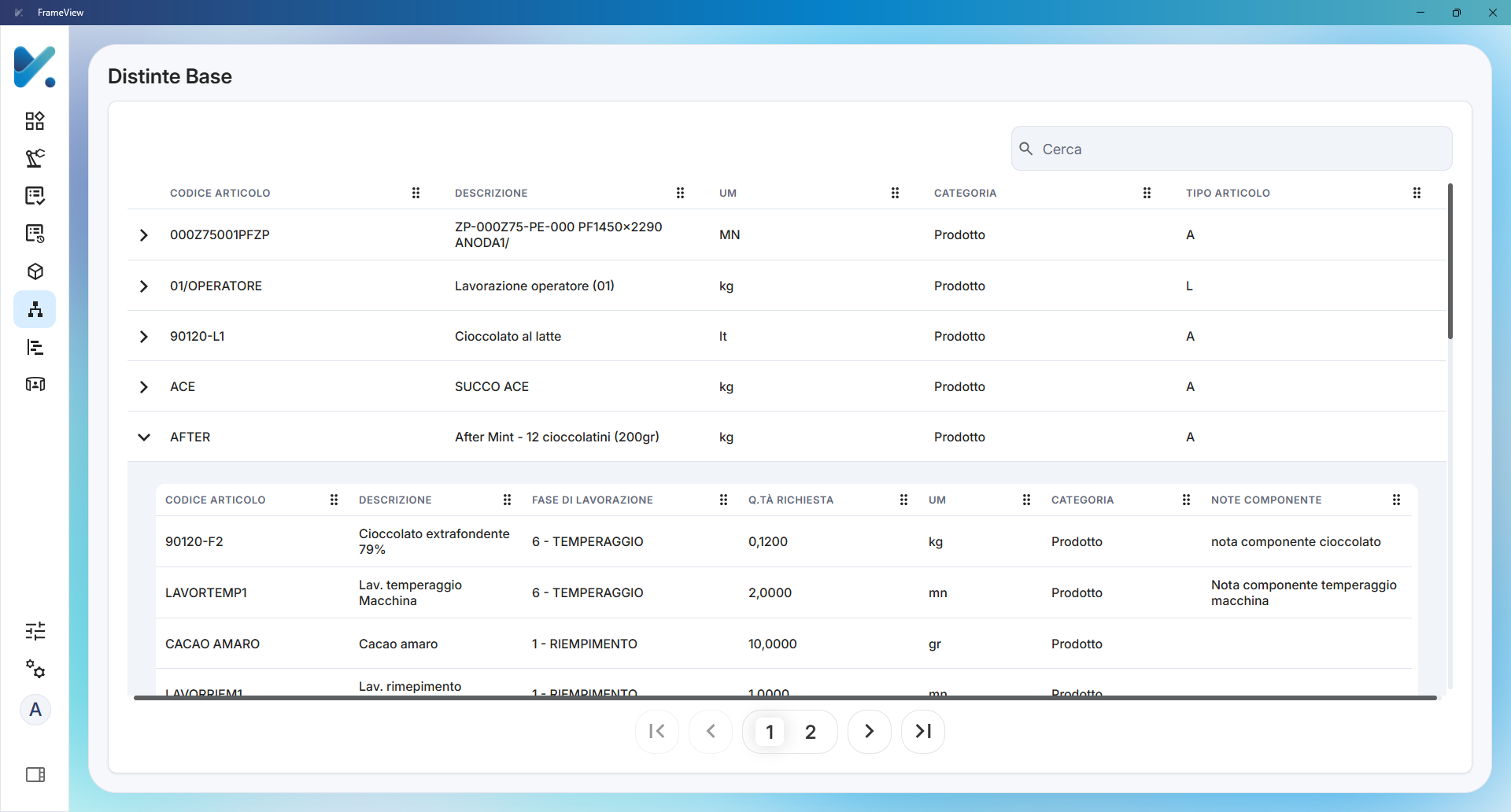Go to the next page

tap(870, 732)
